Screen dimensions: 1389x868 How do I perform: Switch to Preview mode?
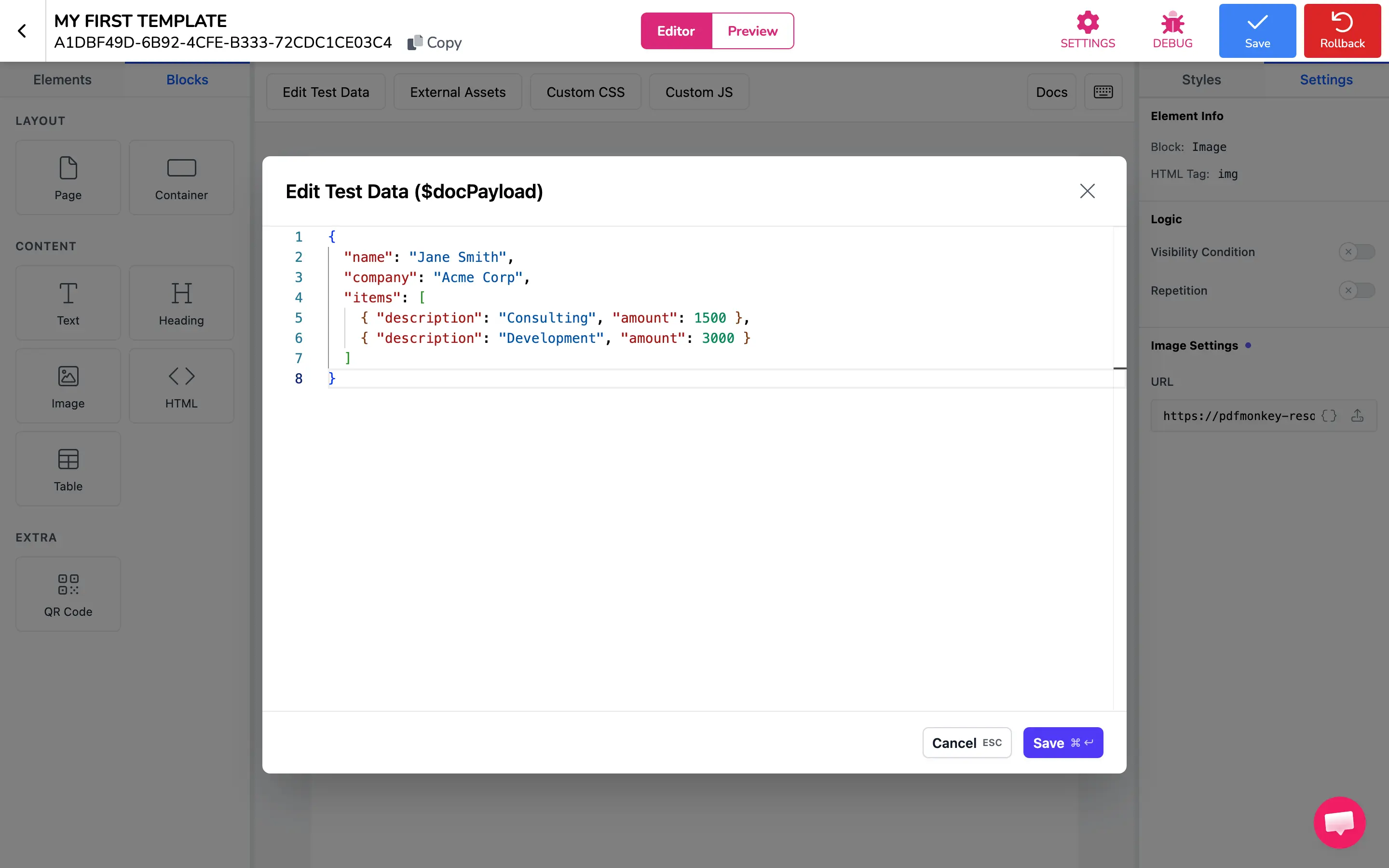[752, 30]
